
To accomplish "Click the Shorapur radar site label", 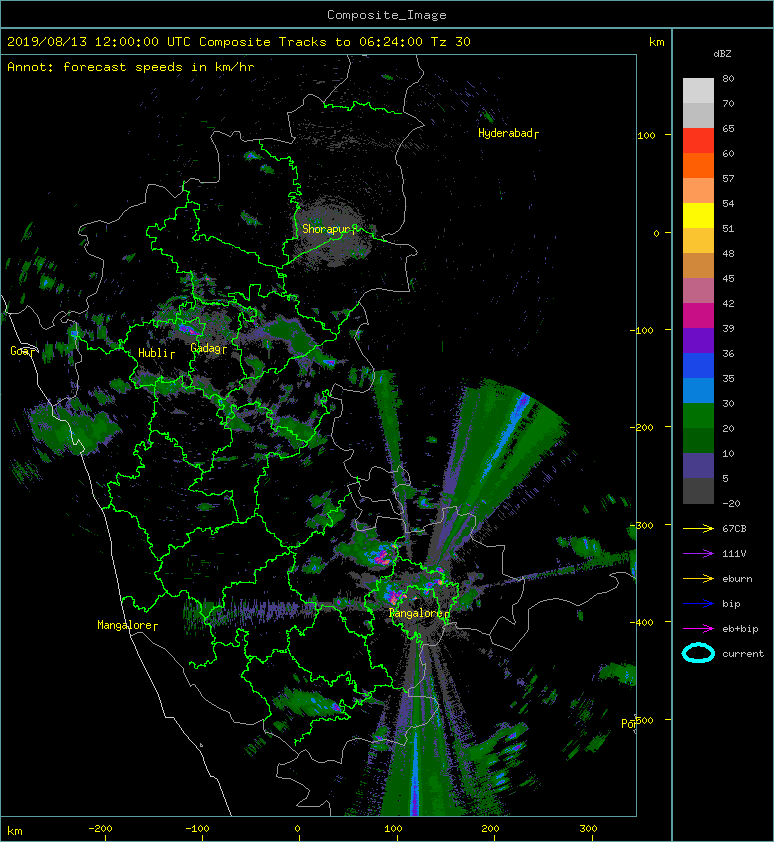I will click(x=326, y=229).
